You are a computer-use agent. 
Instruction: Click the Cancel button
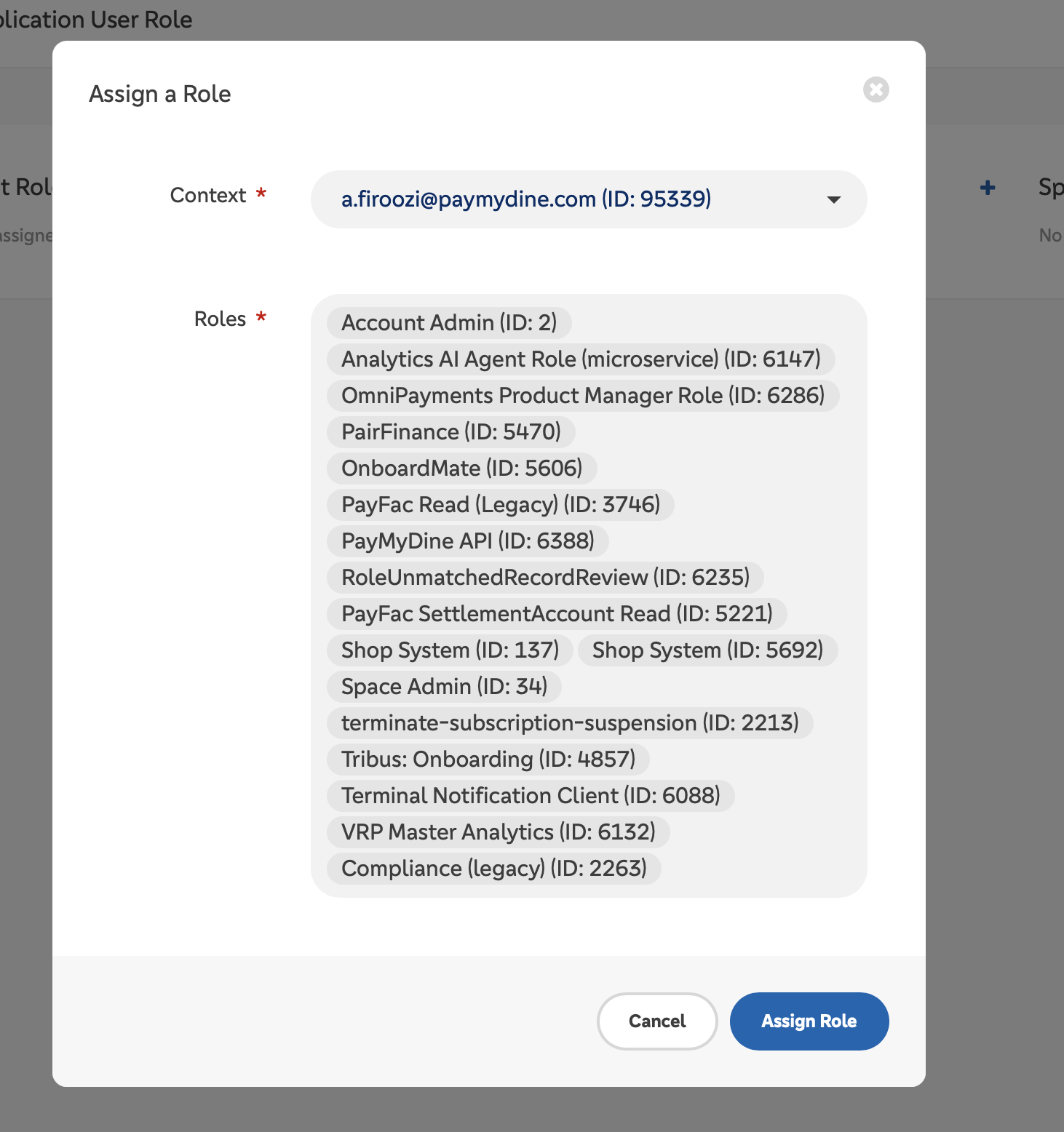click(657, 1021)
